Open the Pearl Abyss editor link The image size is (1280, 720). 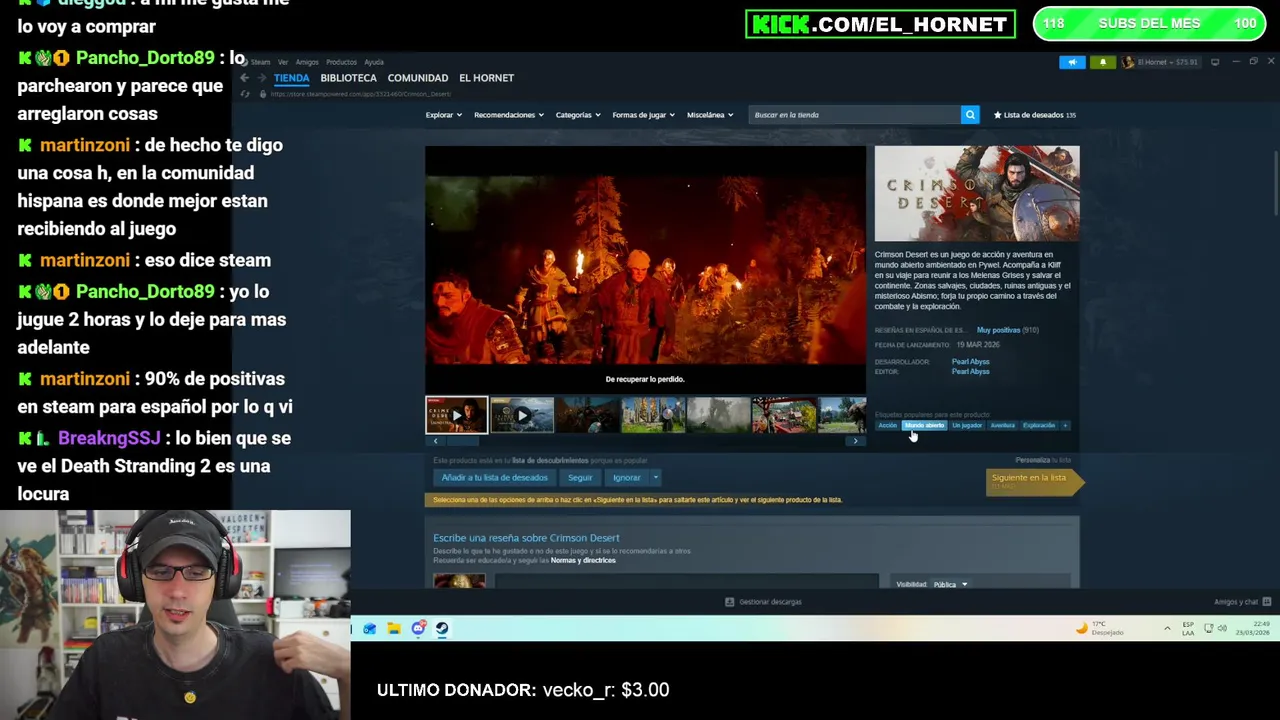970,372
